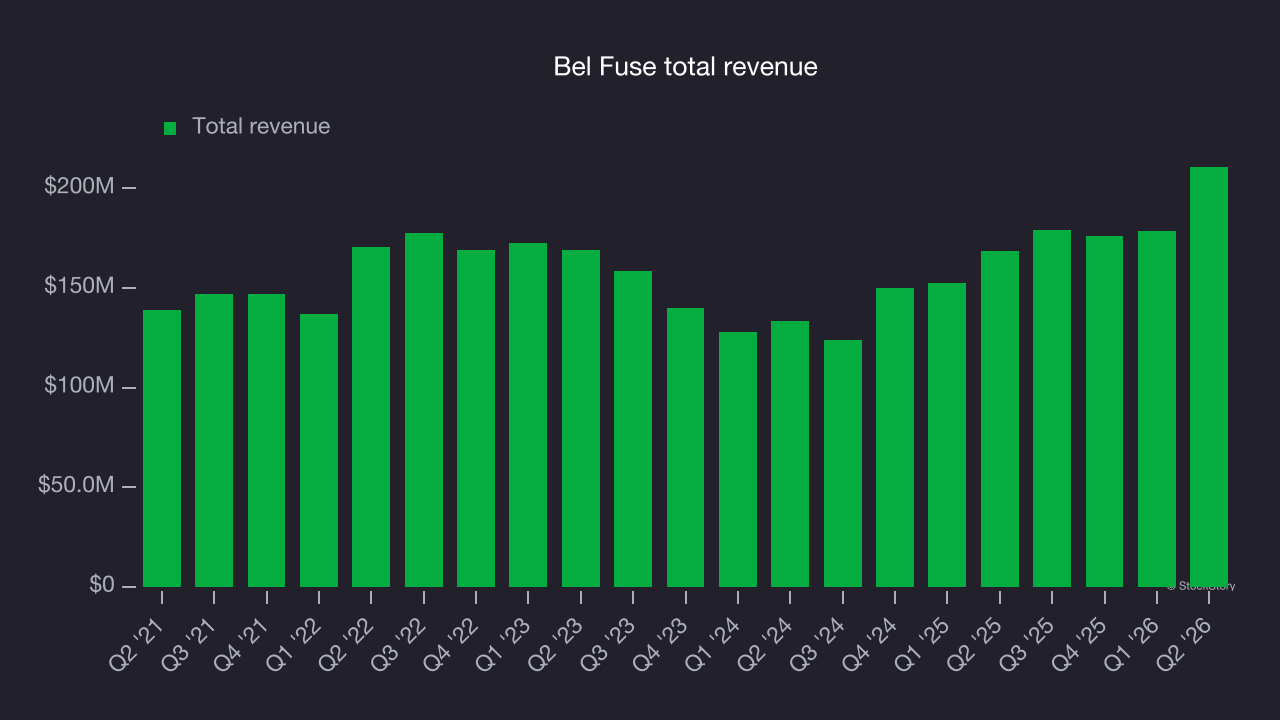Click the chart title "Bel Fuse total revenue"
Screen dimensions: 1280x720
(686, 67)
